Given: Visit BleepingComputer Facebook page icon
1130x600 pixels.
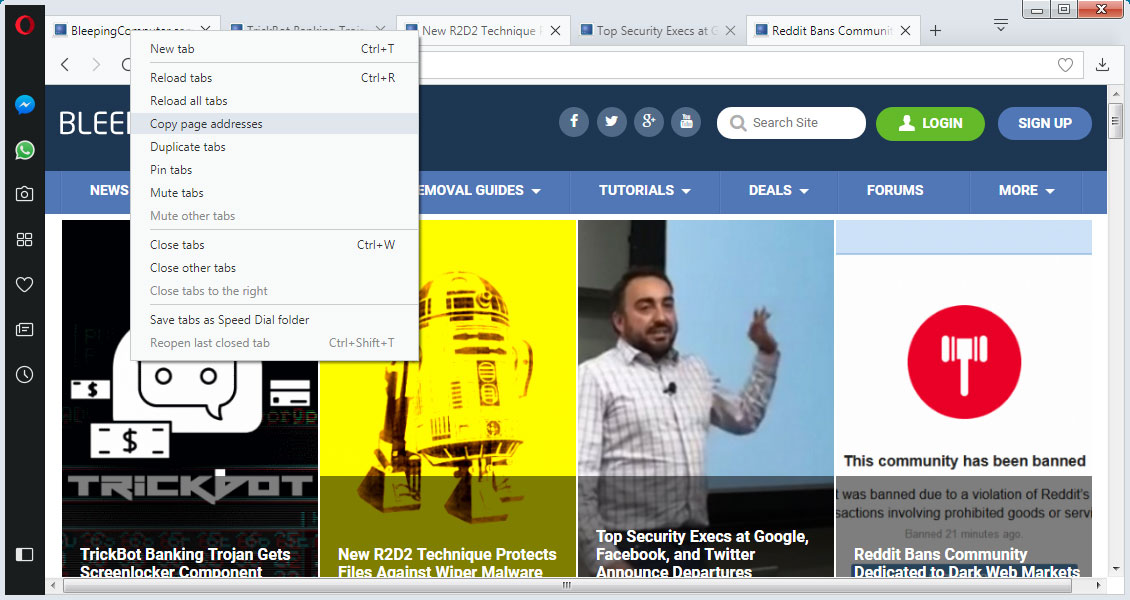Looking at the screenshot, I should (574, 122).
